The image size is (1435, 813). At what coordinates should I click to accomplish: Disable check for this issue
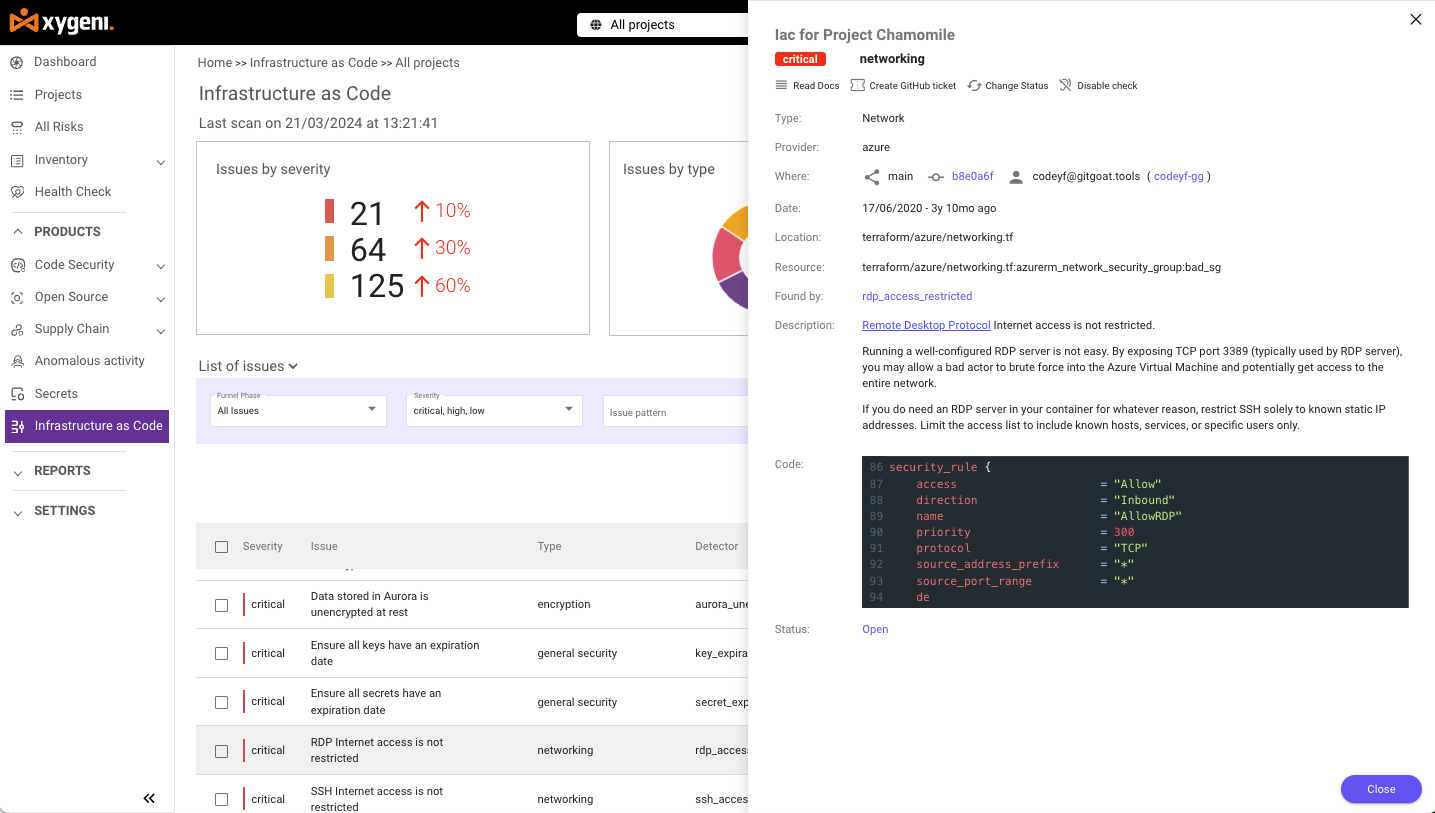pyautogui.click(x=1098, y=85)
